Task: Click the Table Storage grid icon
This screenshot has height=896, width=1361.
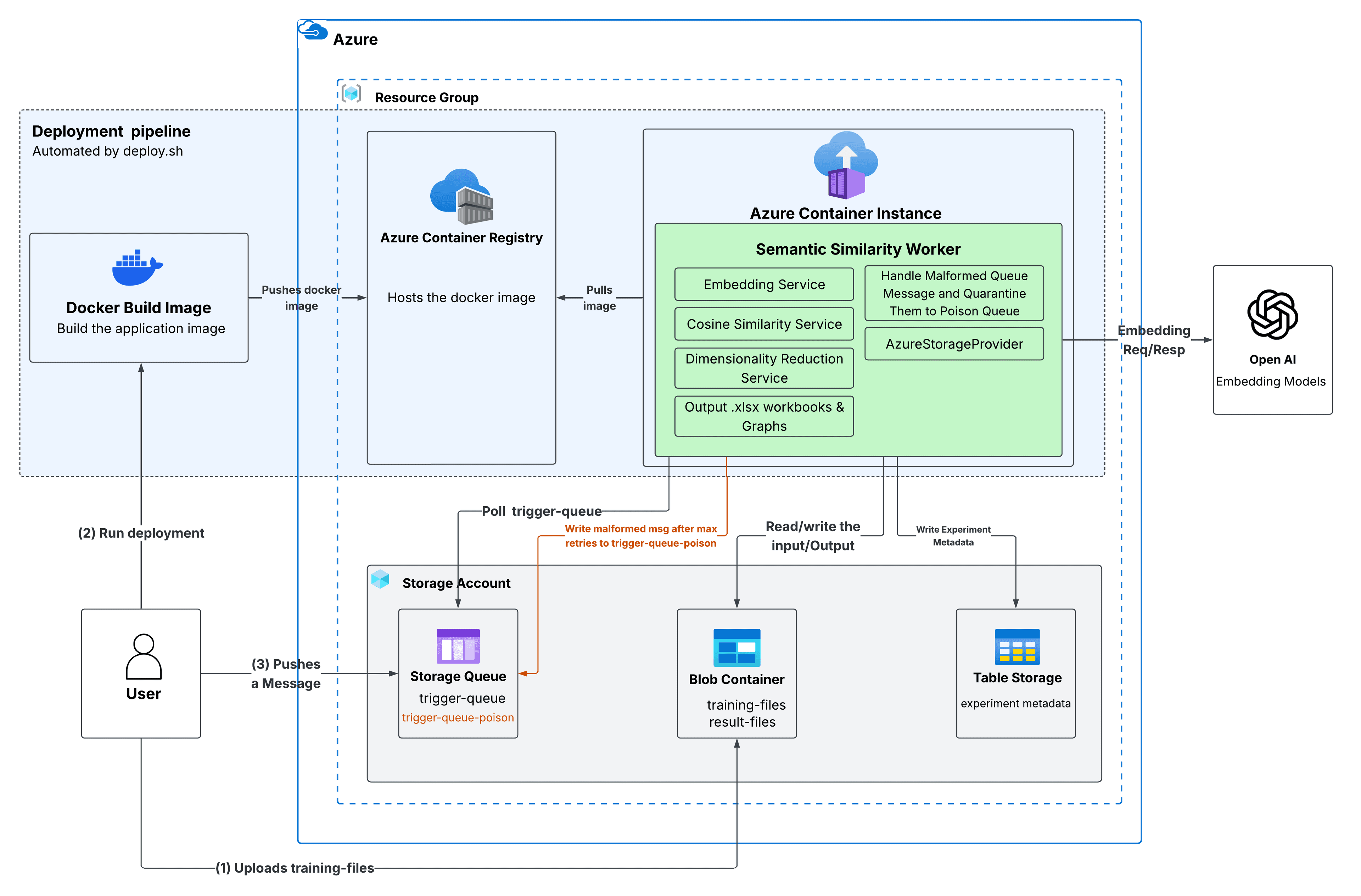Action: (x=1017, y=647)
